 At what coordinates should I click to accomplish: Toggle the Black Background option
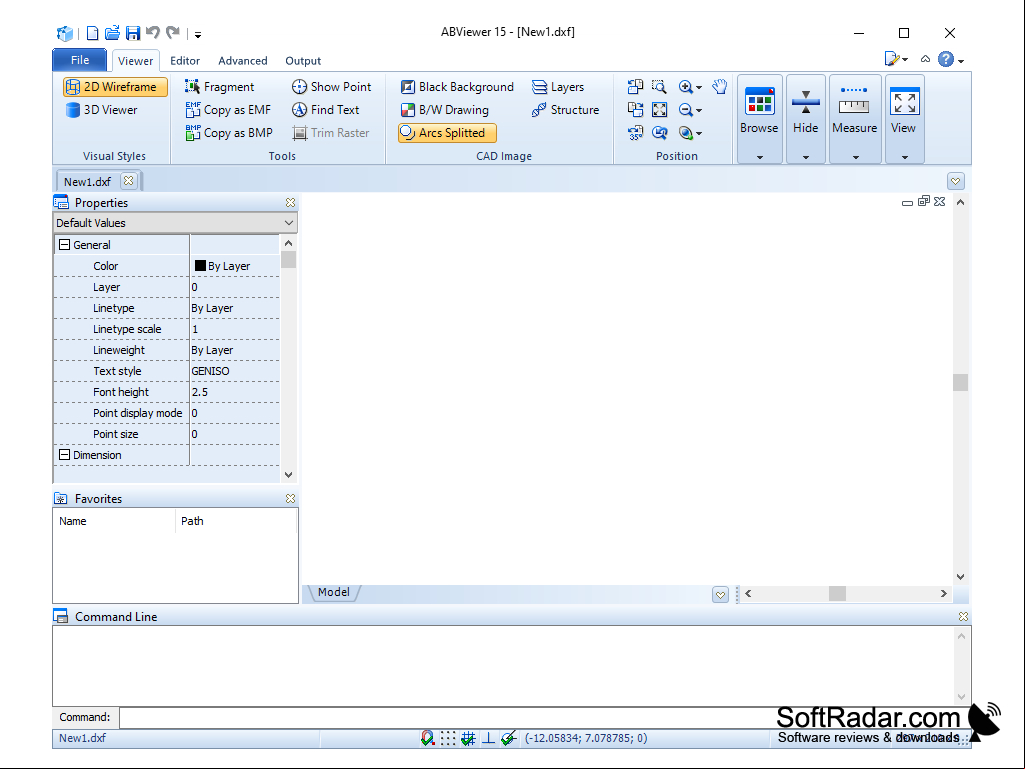(457, 87)
